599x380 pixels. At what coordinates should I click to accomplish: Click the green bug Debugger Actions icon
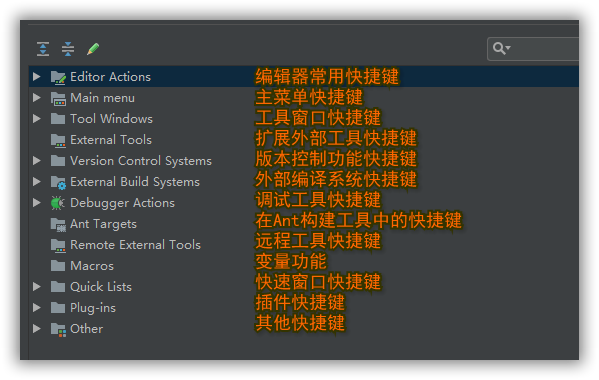pyautogui.click(x=58, y=203)
